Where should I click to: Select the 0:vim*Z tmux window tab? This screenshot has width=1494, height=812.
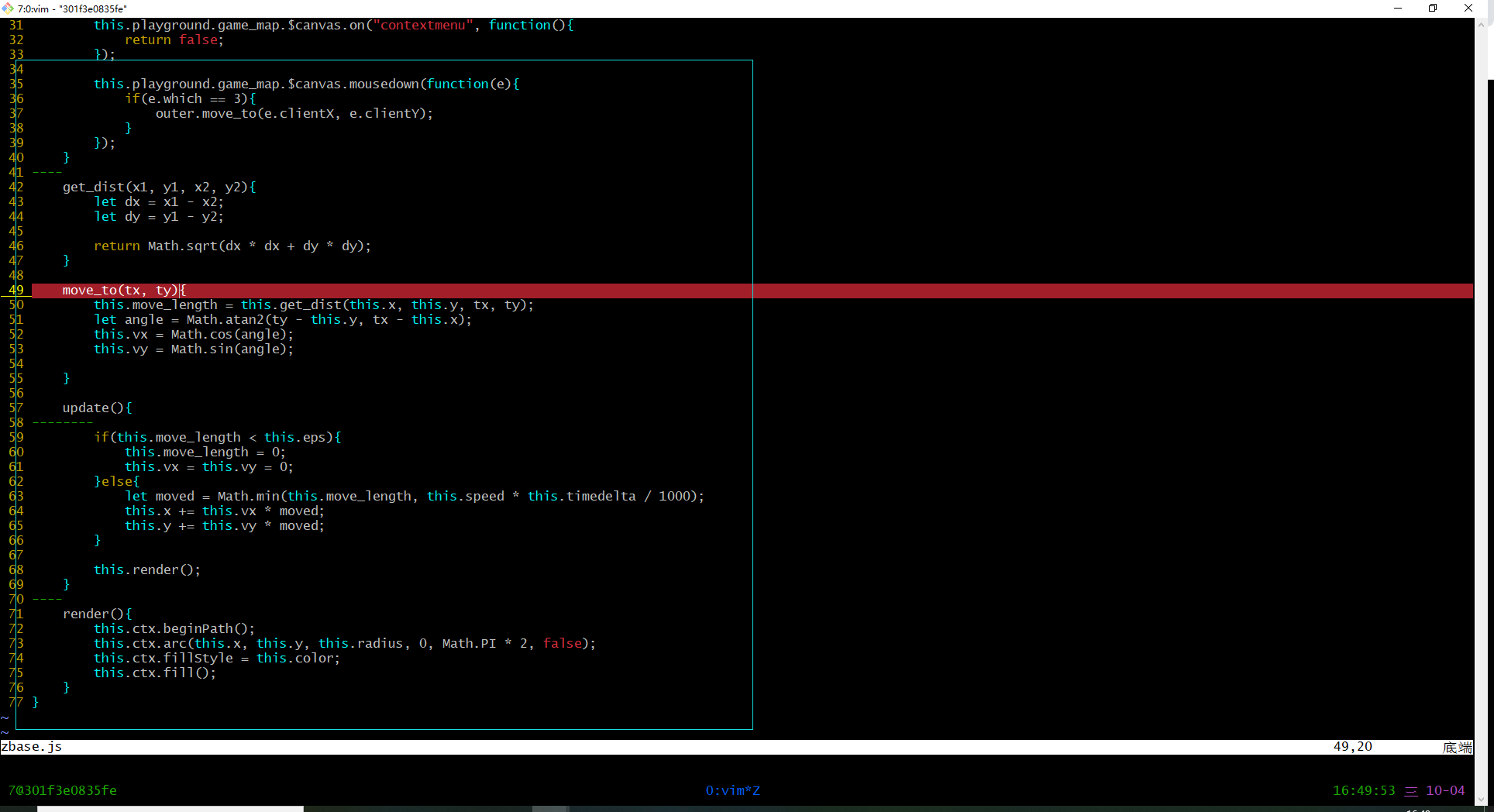(x=732, y=791)
